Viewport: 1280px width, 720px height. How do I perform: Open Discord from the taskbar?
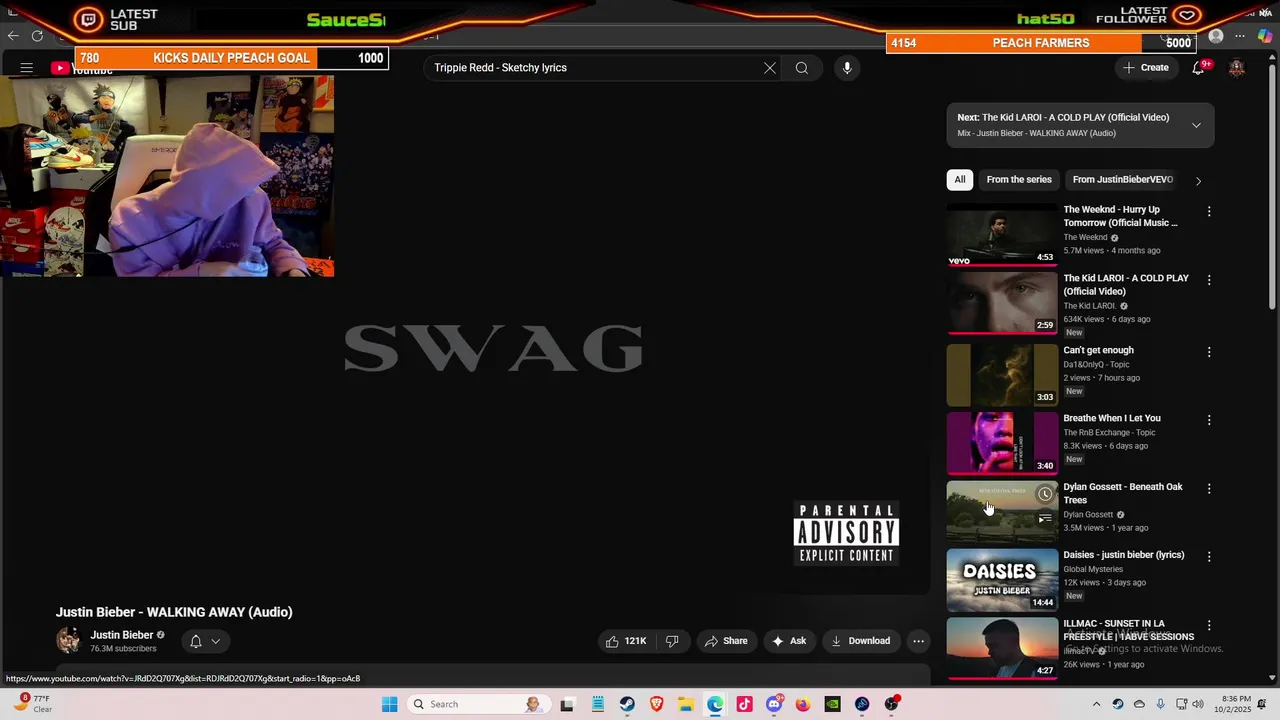(x=773, y=704)
